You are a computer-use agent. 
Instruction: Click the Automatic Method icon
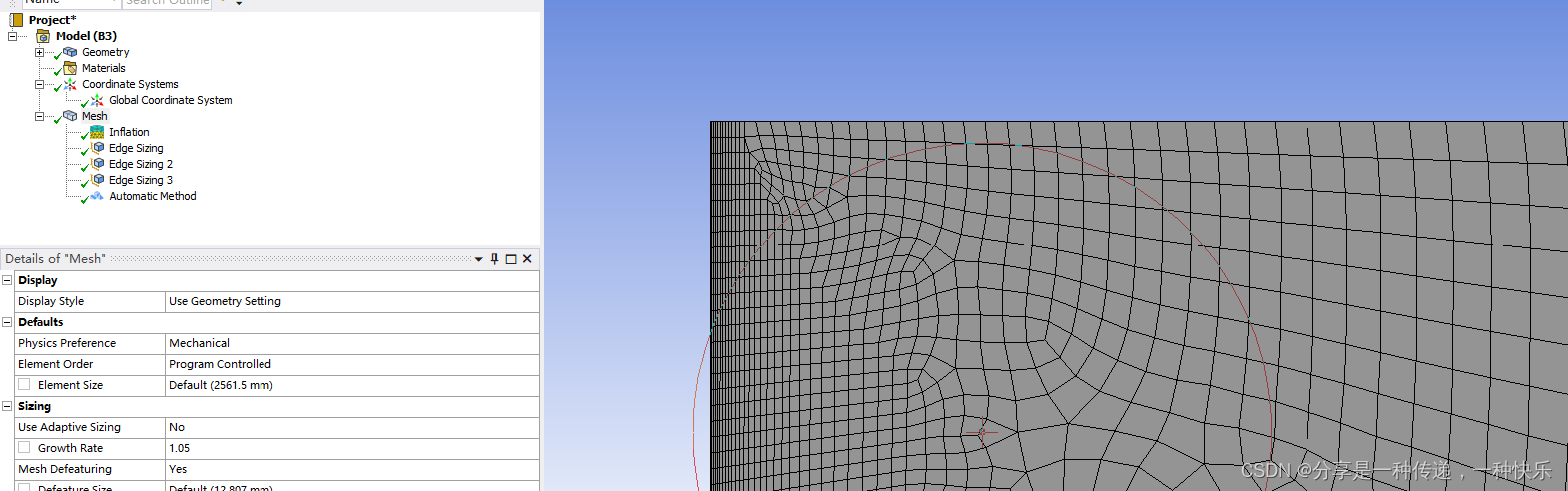point(97,196)
